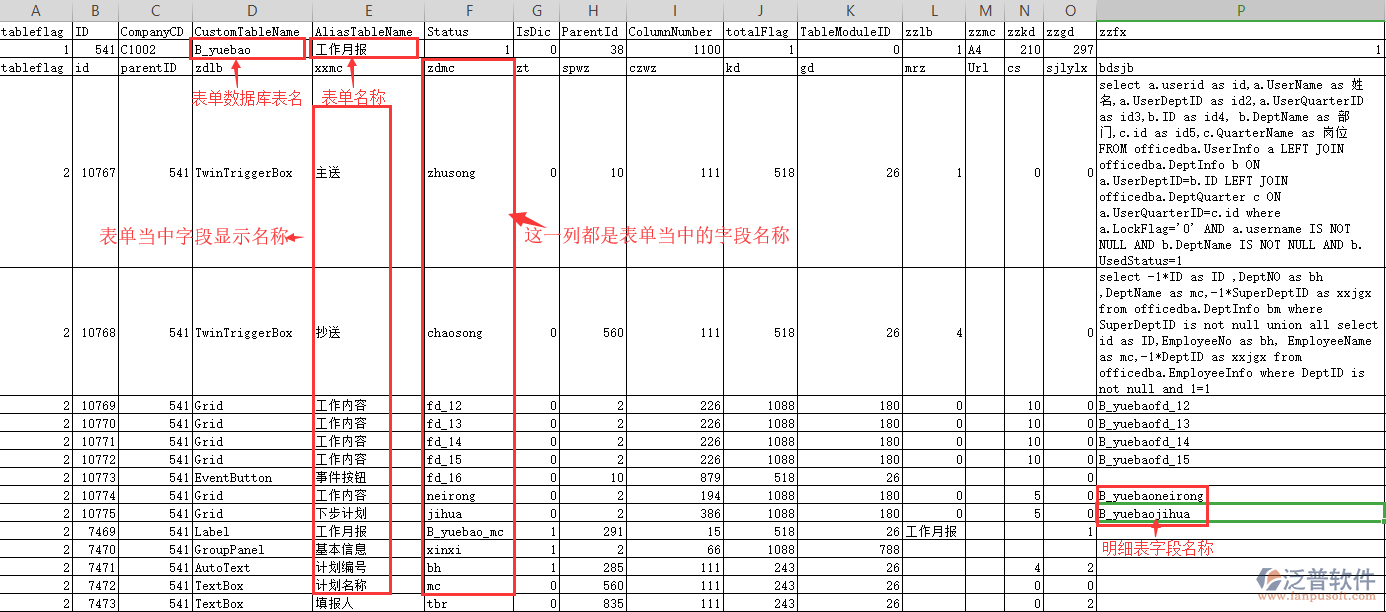
Task: Click the AliasTableName header cell
Action: coord(364,31)
